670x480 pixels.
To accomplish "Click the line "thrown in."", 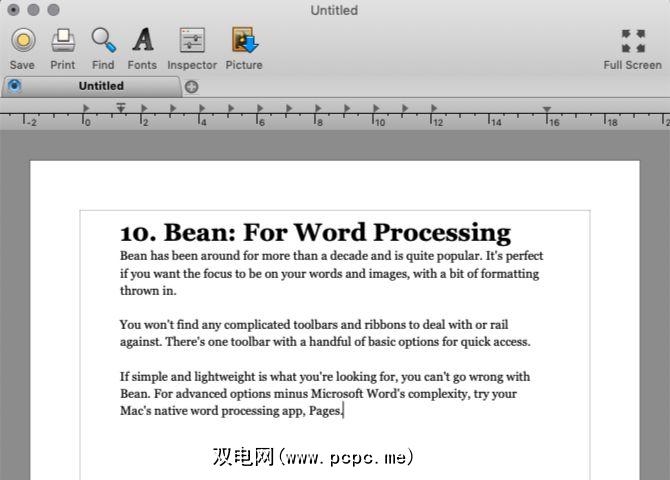I will pos(148,291).
